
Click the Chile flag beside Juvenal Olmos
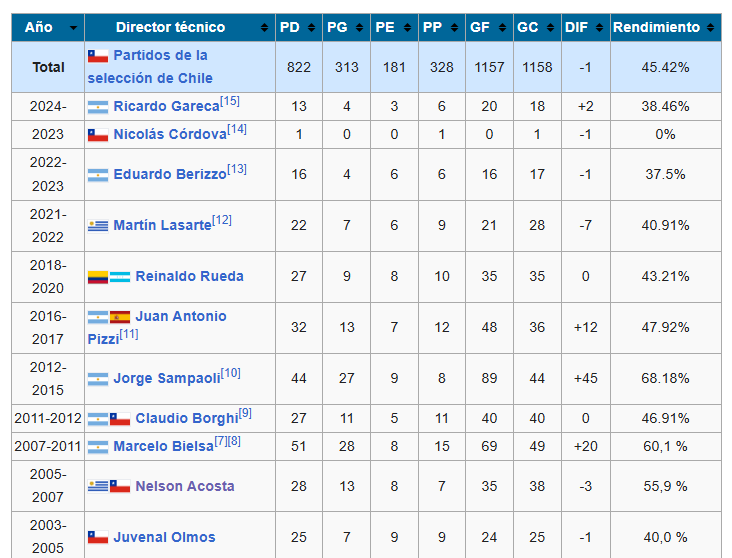97,537
